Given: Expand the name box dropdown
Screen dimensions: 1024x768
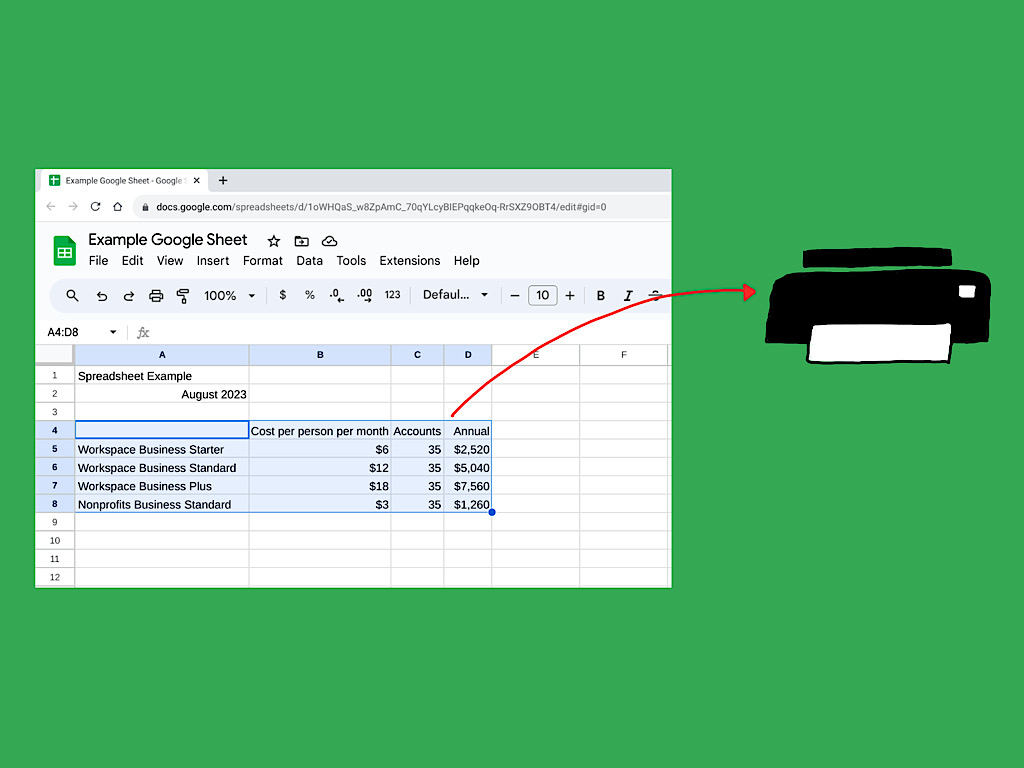Looking at the screenshot, I should (113, 331).
